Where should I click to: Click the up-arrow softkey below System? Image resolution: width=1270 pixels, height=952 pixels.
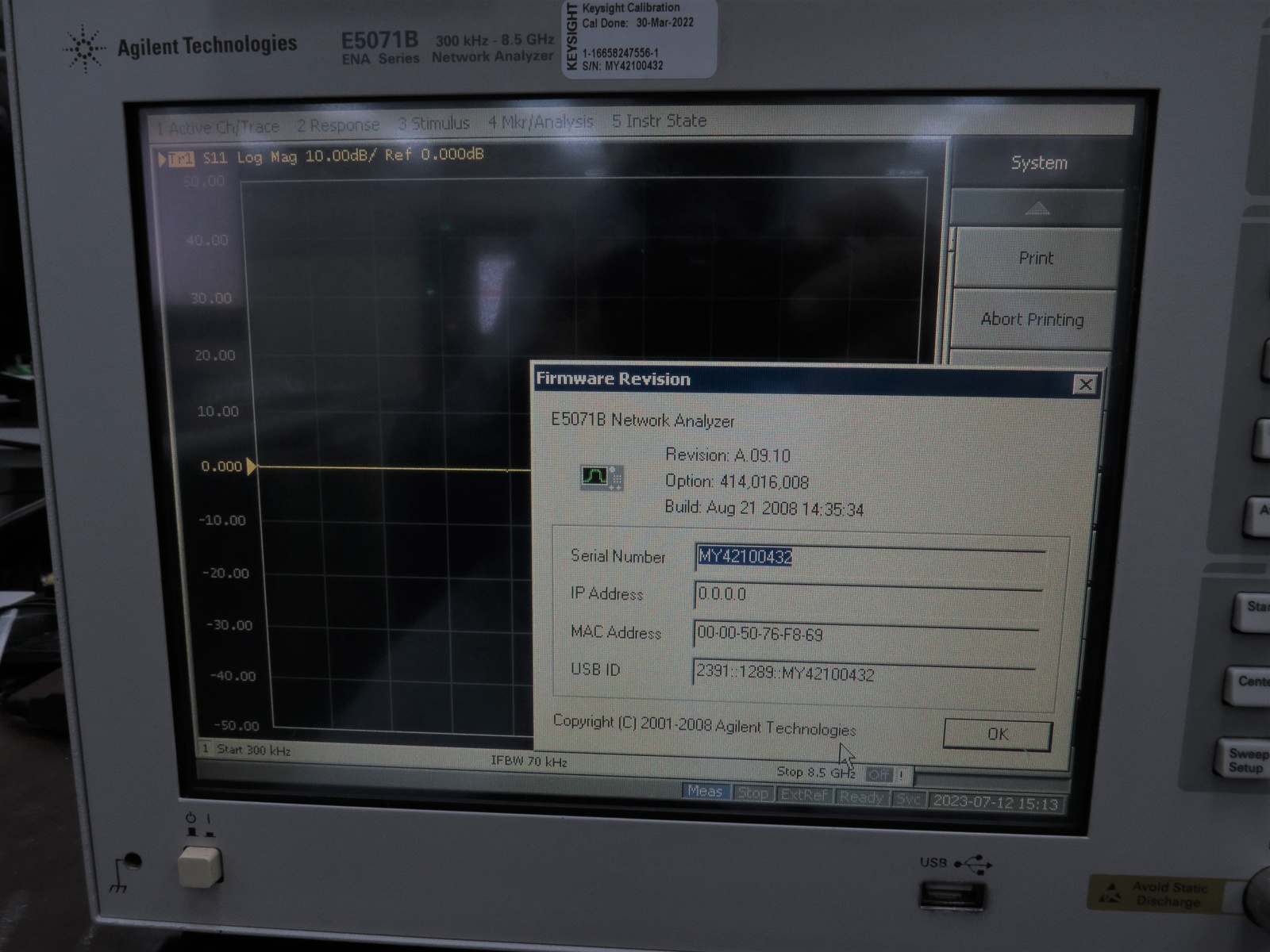coord(1037,209)
